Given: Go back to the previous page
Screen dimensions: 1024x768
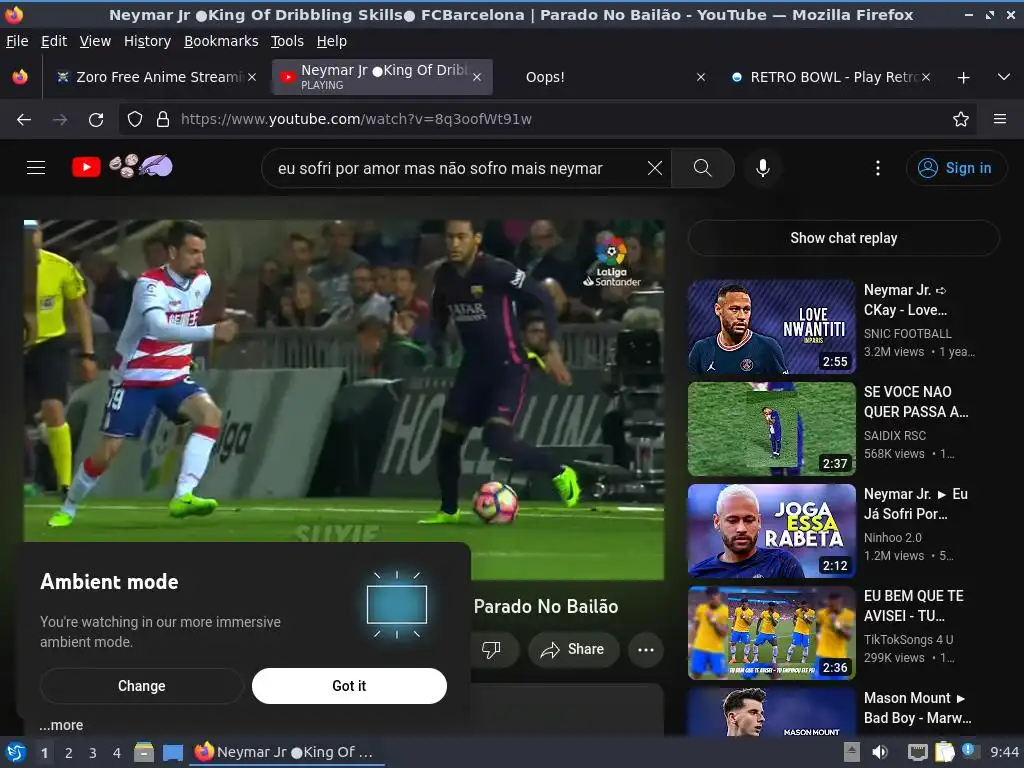Looking at the screenshot, I should pos(24,119).
